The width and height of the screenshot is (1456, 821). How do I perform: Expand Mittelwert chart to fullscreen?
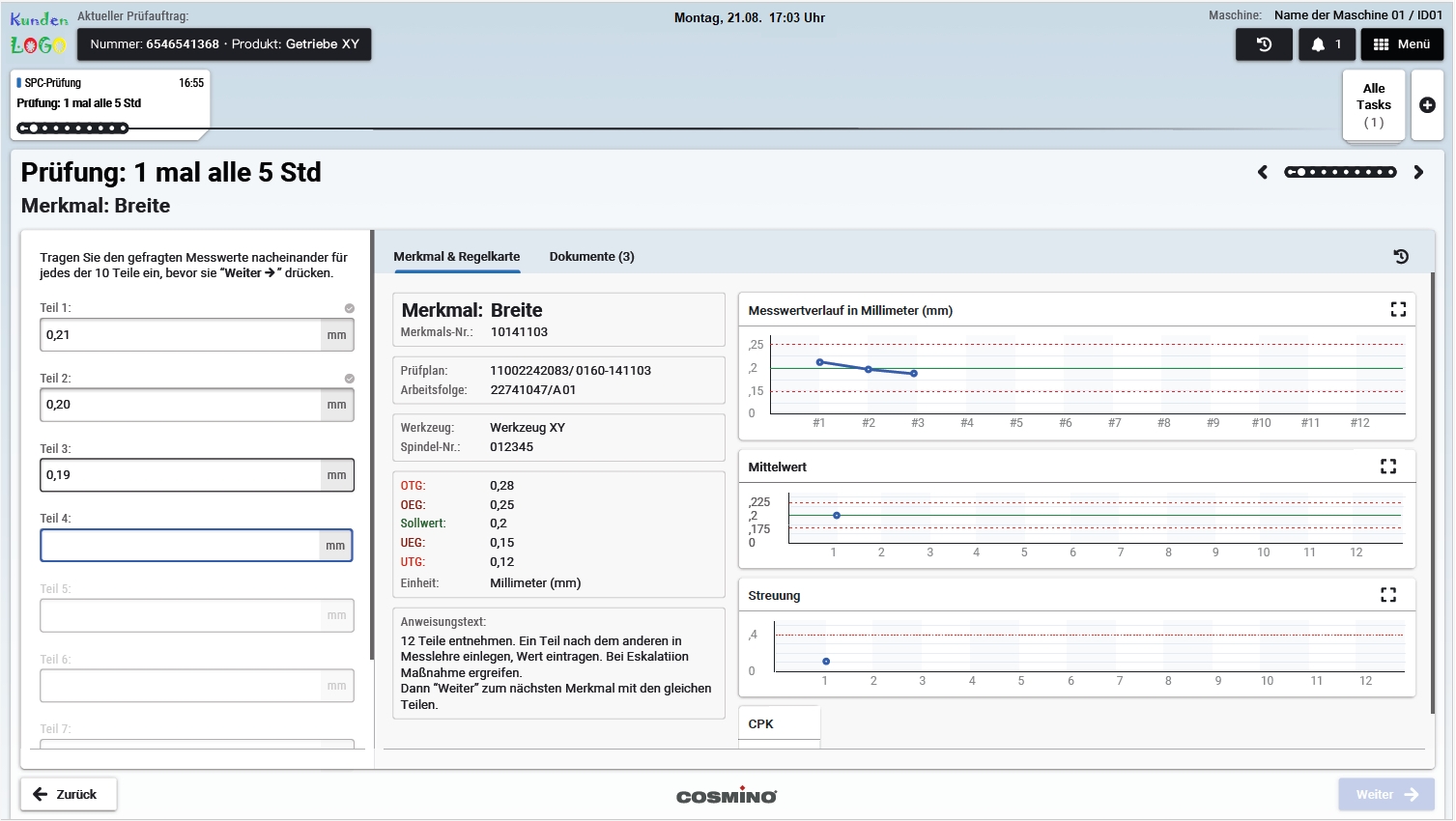point(1388,467)
